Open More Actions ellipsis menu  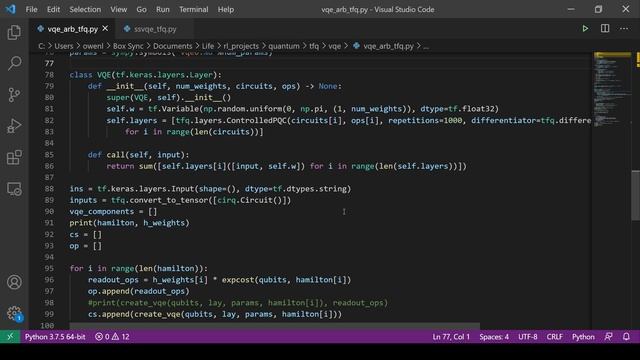tap(624, 29)
